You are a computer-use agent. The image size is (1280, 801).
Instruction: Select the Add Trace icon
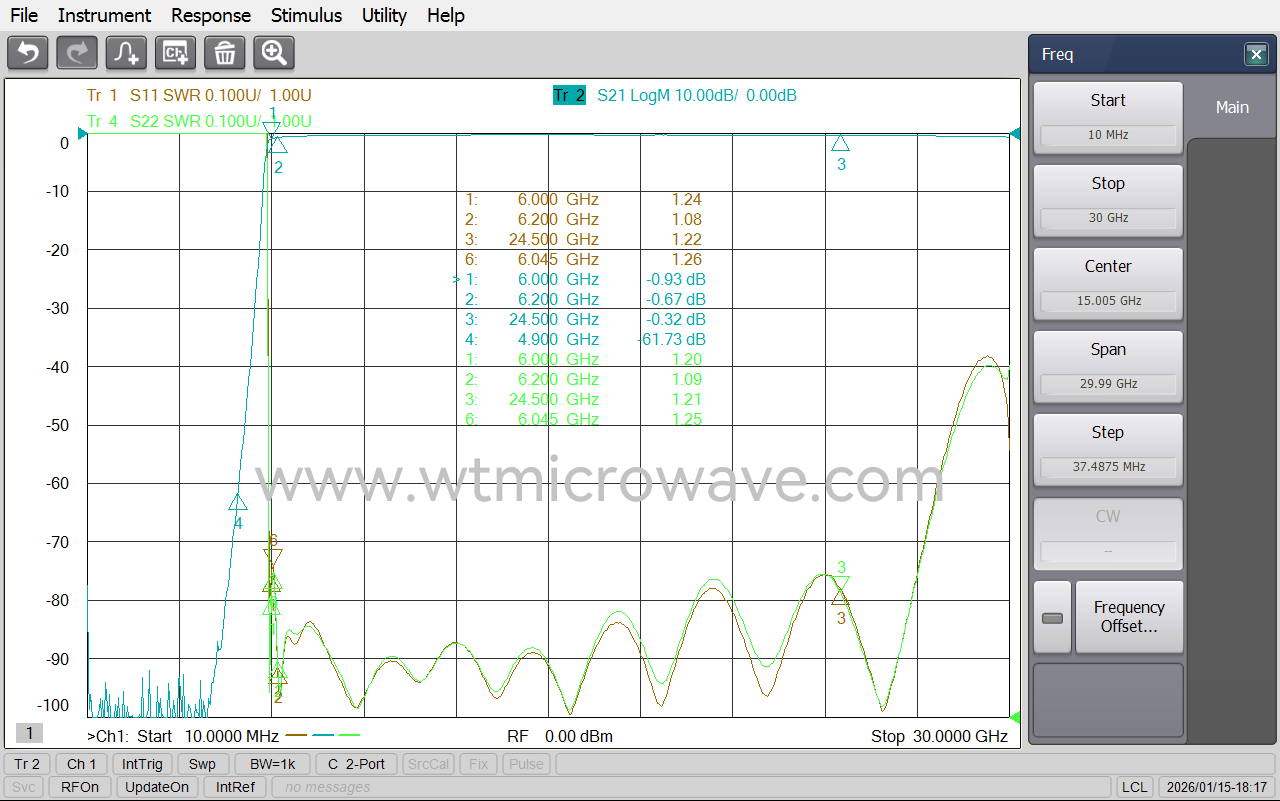125,52
